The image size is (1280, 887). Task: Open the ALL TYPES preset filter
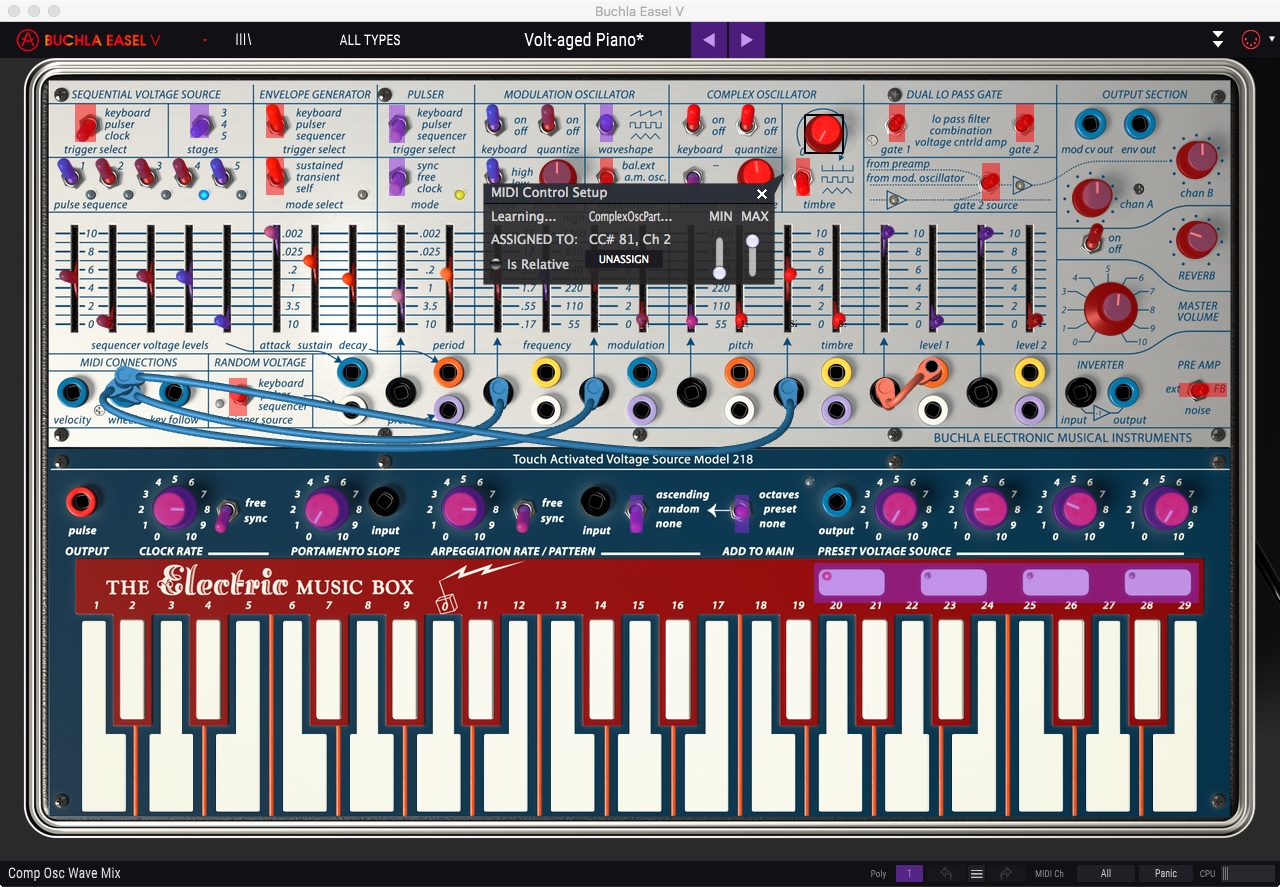click(x=370, y=40)
